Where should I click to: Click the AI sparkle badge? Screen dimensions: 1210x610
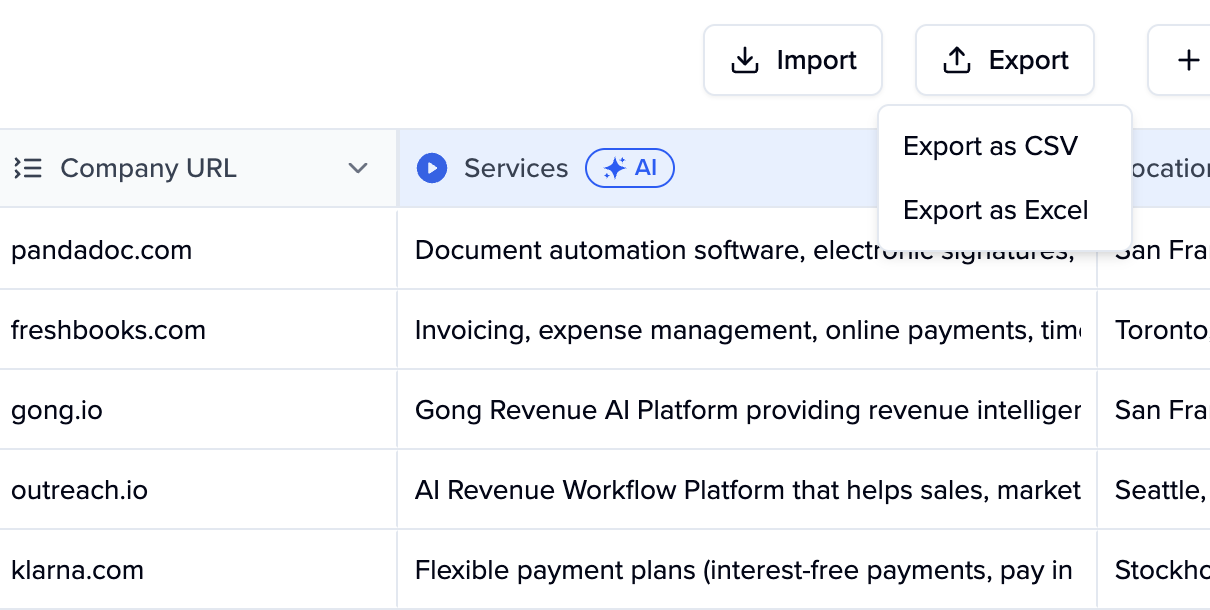630,168
